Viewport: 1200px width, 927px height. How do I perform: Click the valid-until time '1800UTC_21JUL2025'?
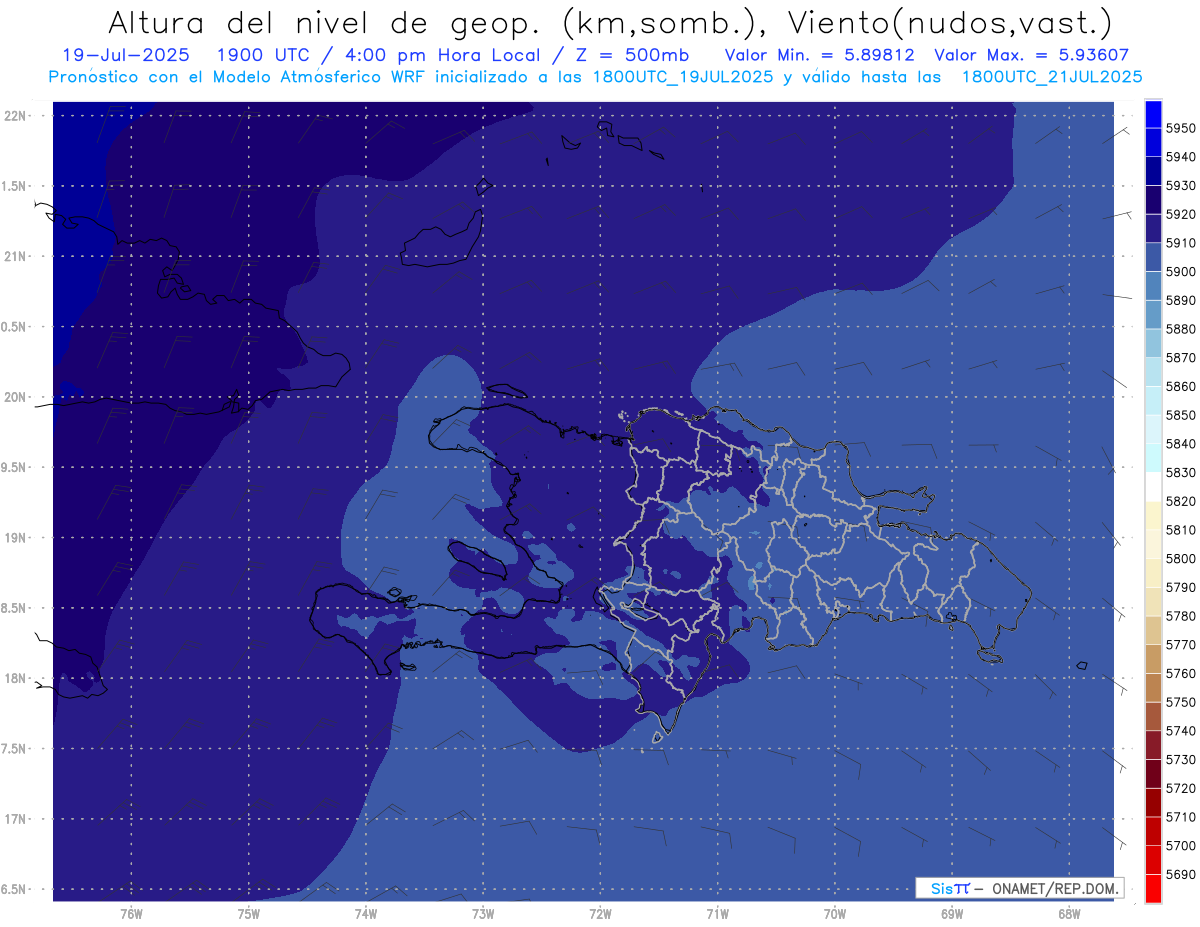tap(1051, 77)
